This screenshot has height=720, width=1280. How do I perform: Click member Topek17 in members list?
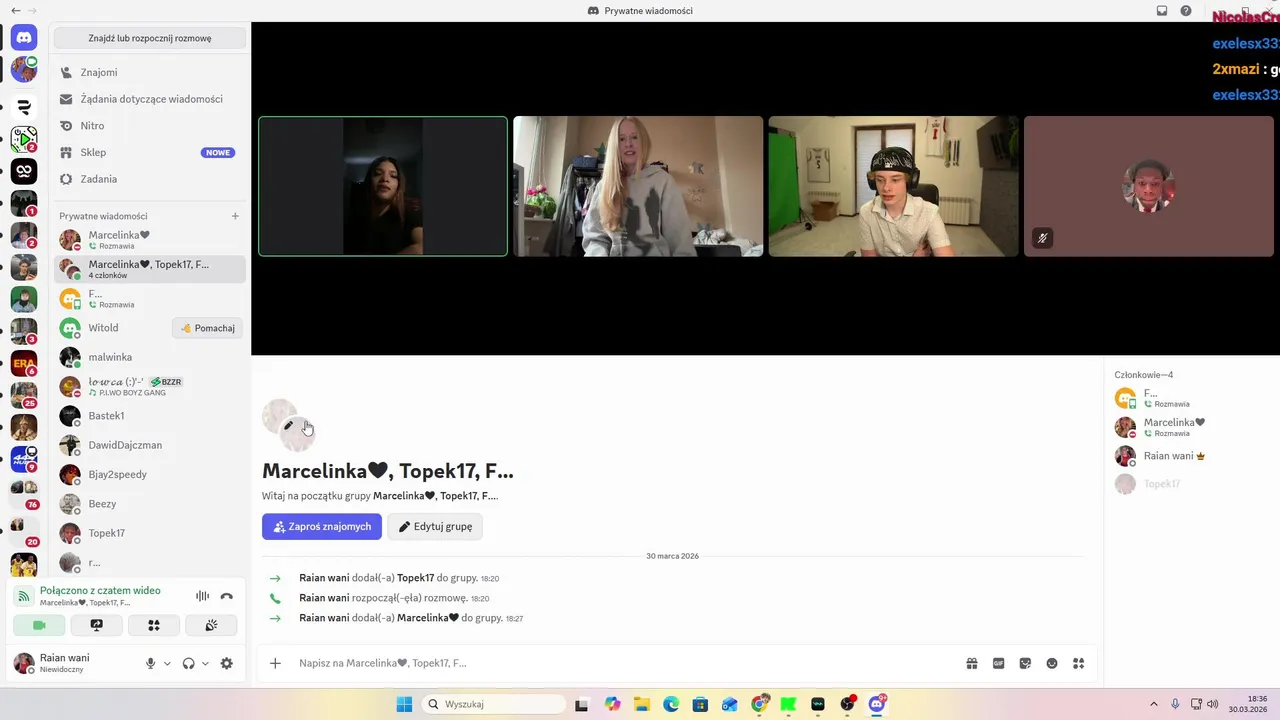point(1189,484)
